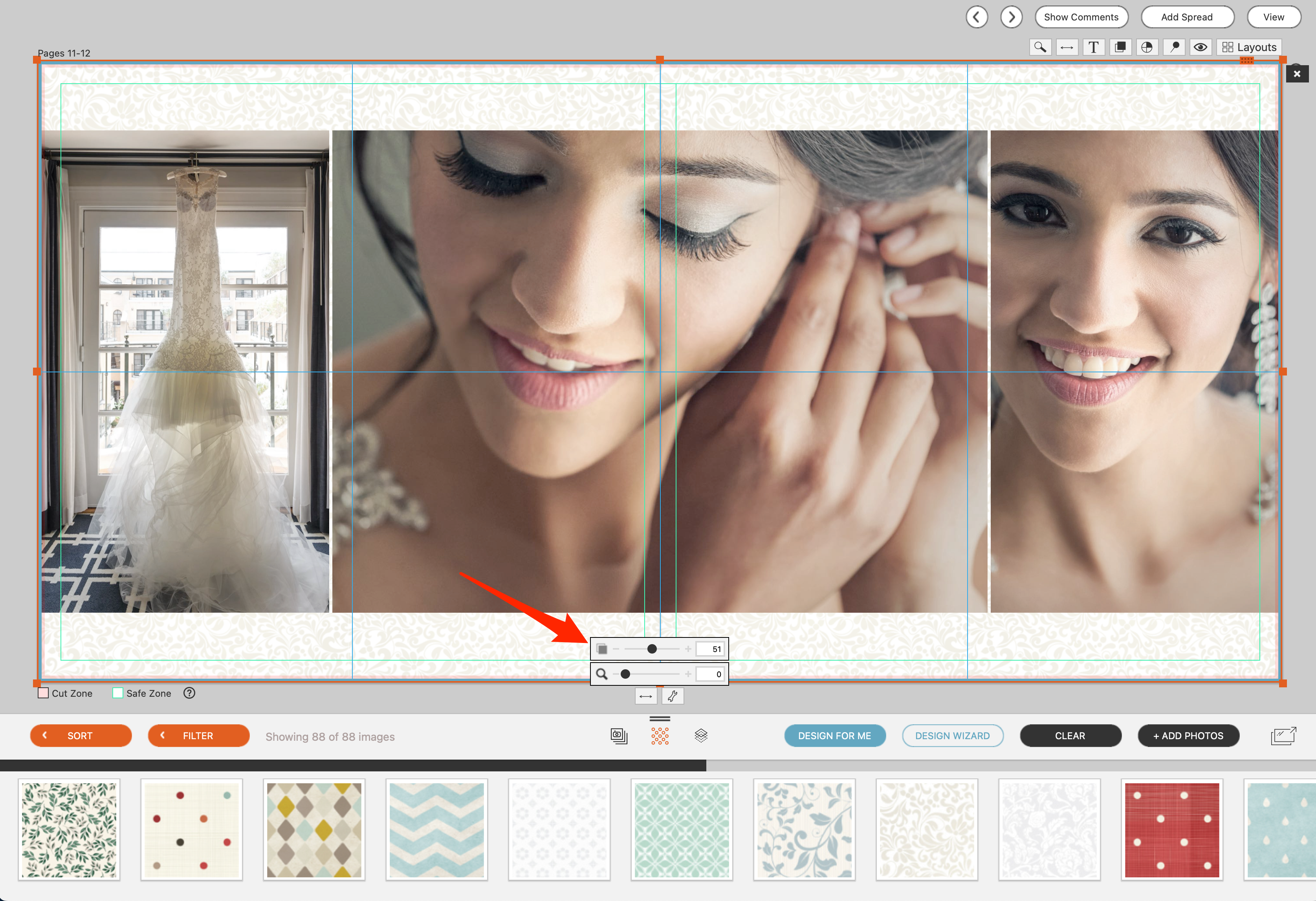Select the Text tool in top toolbar
The height and width of the screenshot is (901, 1316).
[1093, 48]
